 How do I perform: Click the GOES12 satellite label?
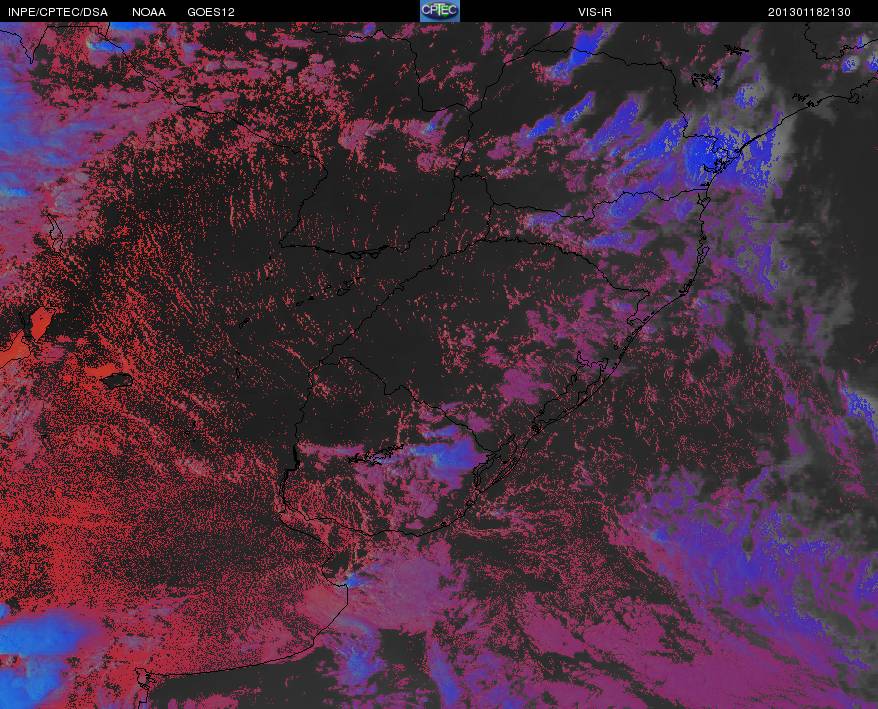coord(211,12)
